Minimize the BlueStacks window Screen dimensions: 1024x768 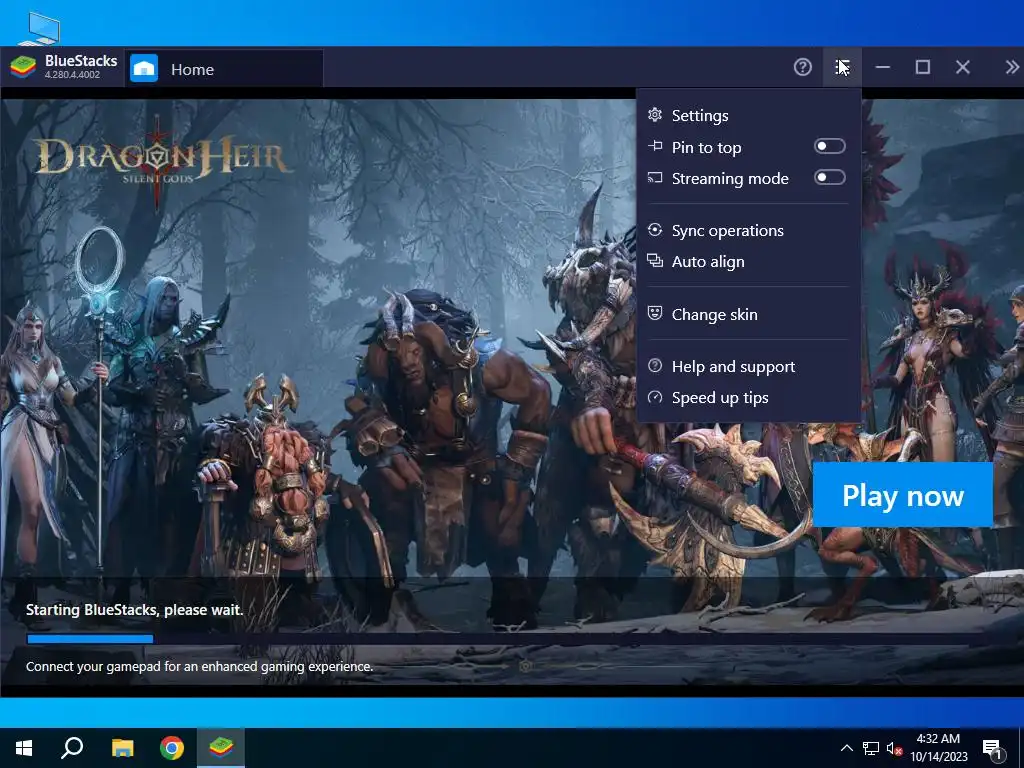[883, 67]
